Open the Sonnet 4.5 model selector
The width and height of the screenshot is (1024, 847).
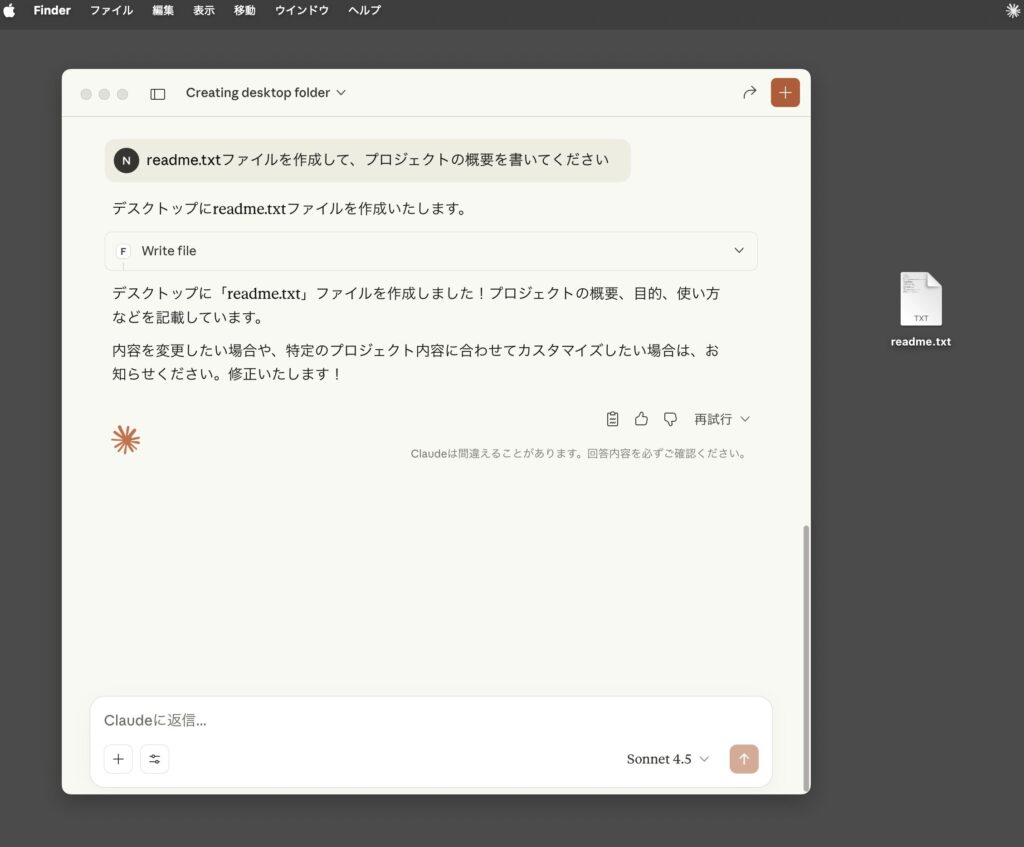click(x=667, y=759)
